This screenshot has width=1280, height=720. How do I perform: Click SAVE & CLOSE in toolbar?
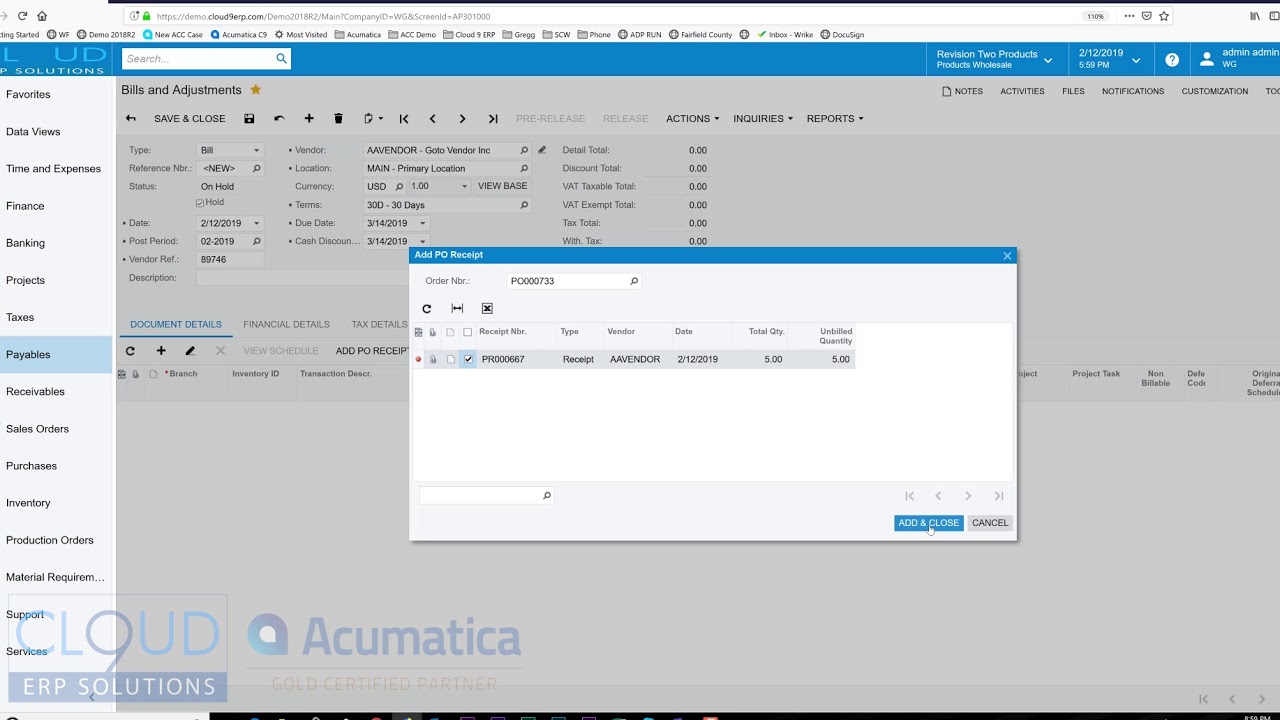[189, 119]
